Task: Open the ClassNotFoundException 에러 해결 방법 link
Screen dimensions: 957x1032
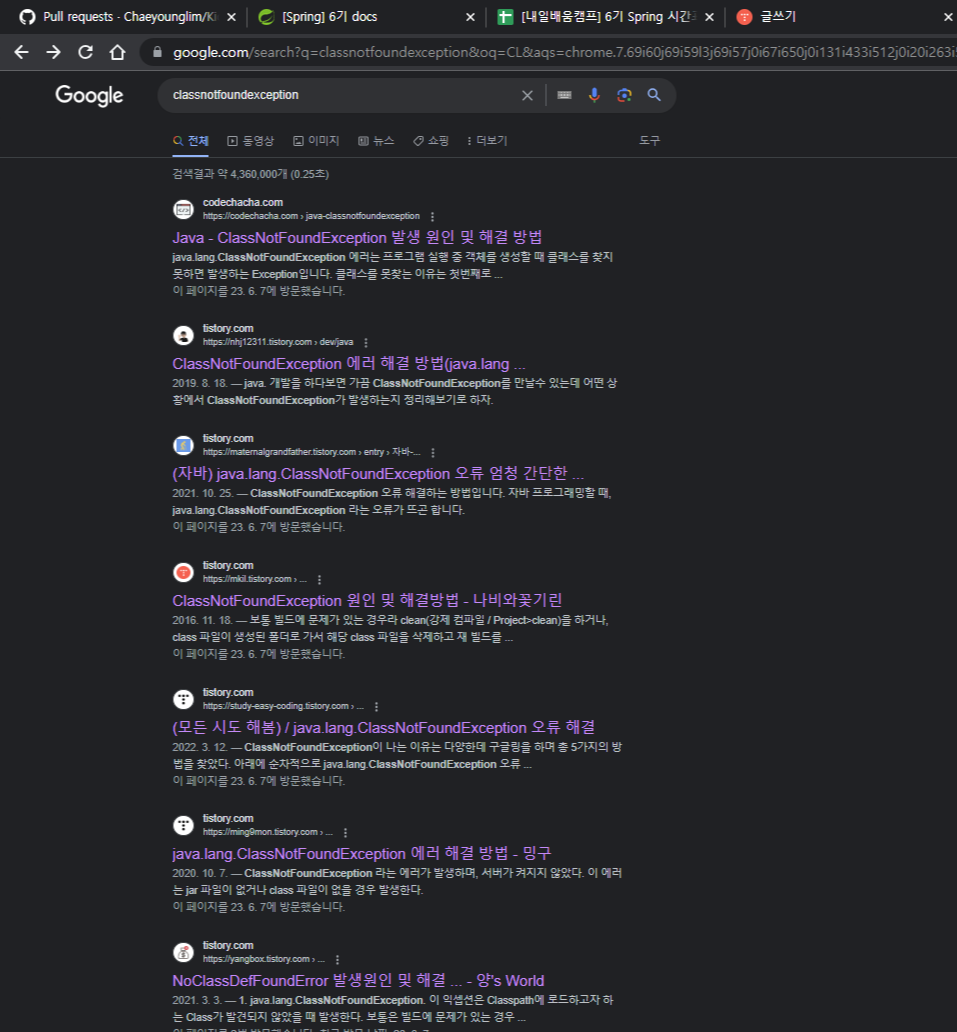Action: (349, 364)
